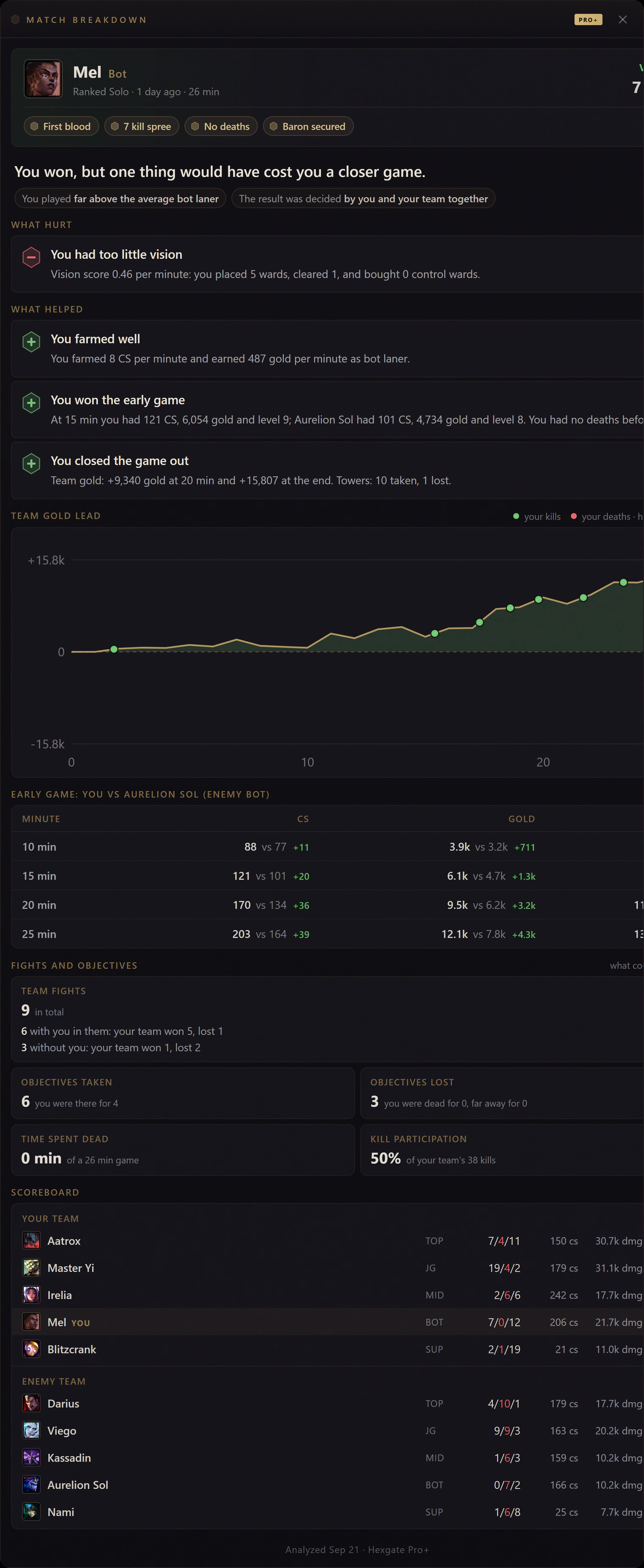Viewport: 644px width, 1568px height.
Task: Click the Nami champion icon
Action: 31,1512
